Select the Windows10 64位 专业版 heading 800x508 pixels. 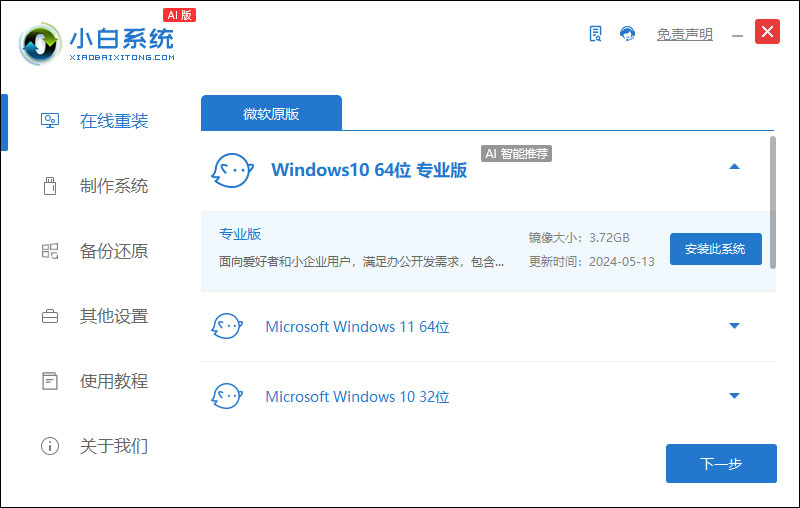[x=369, y=170]
